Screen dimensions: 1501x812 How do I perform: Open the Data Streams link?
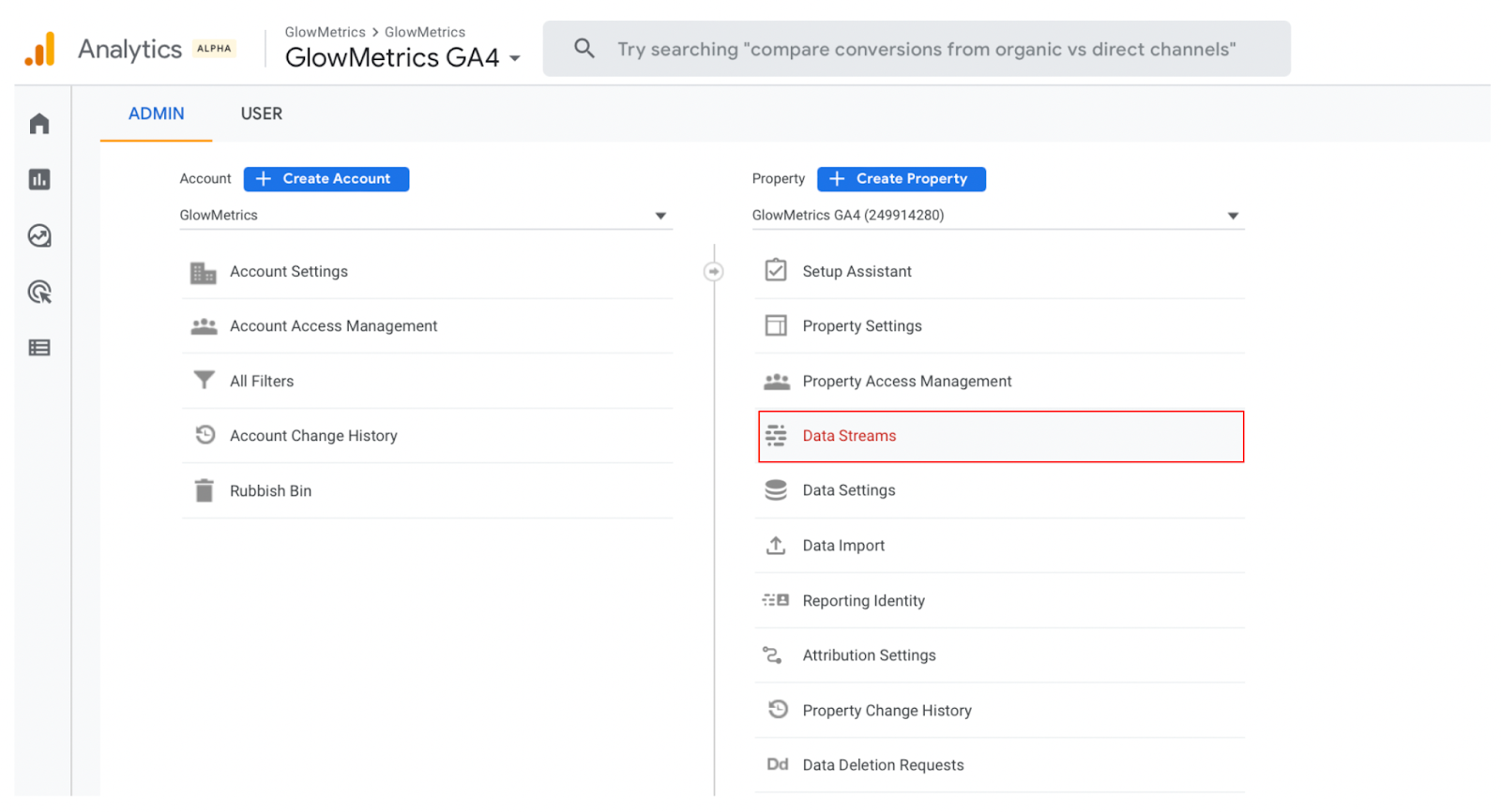coord(849,436)
